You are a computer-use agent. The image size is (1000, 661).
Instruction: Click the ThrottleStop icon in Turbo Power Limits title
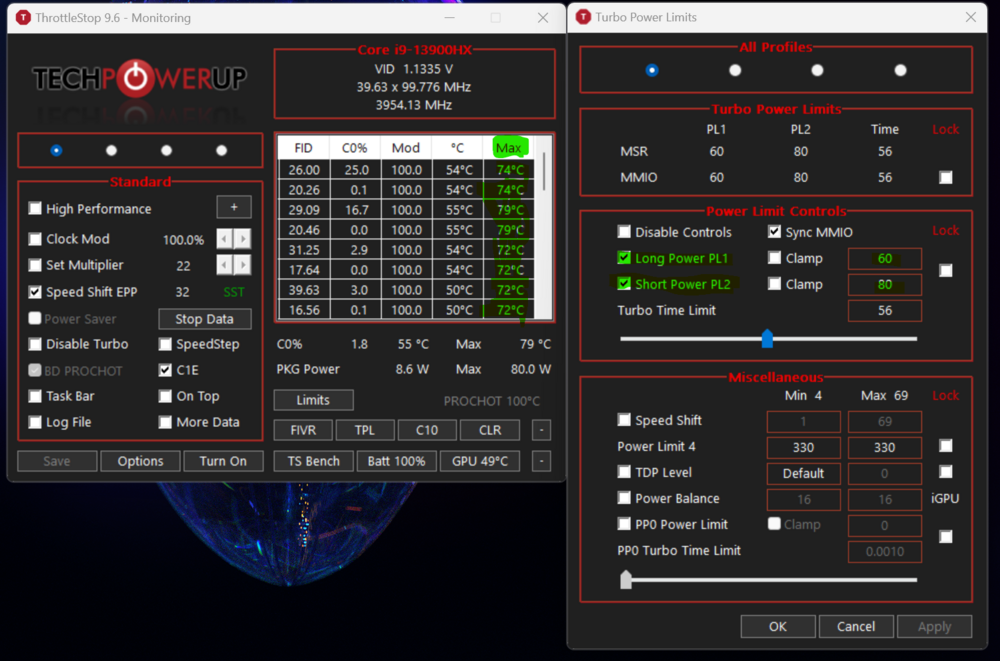583,17
